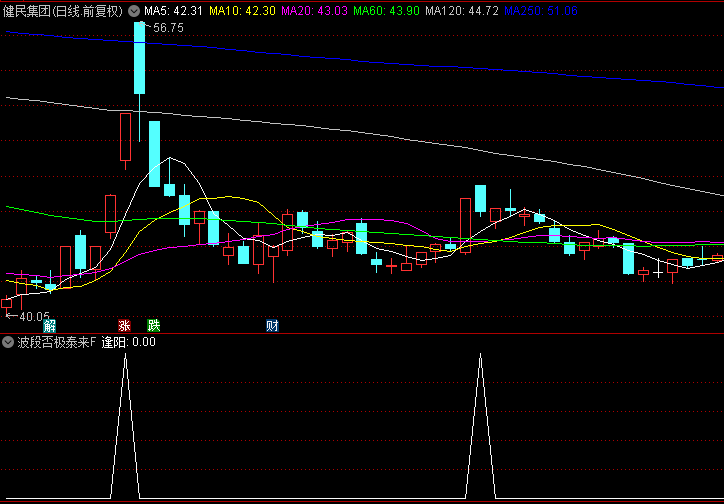Click the tallest cyan candlestick at the 56.75 peak
724x504 pixels.
[x=139, y=58]
